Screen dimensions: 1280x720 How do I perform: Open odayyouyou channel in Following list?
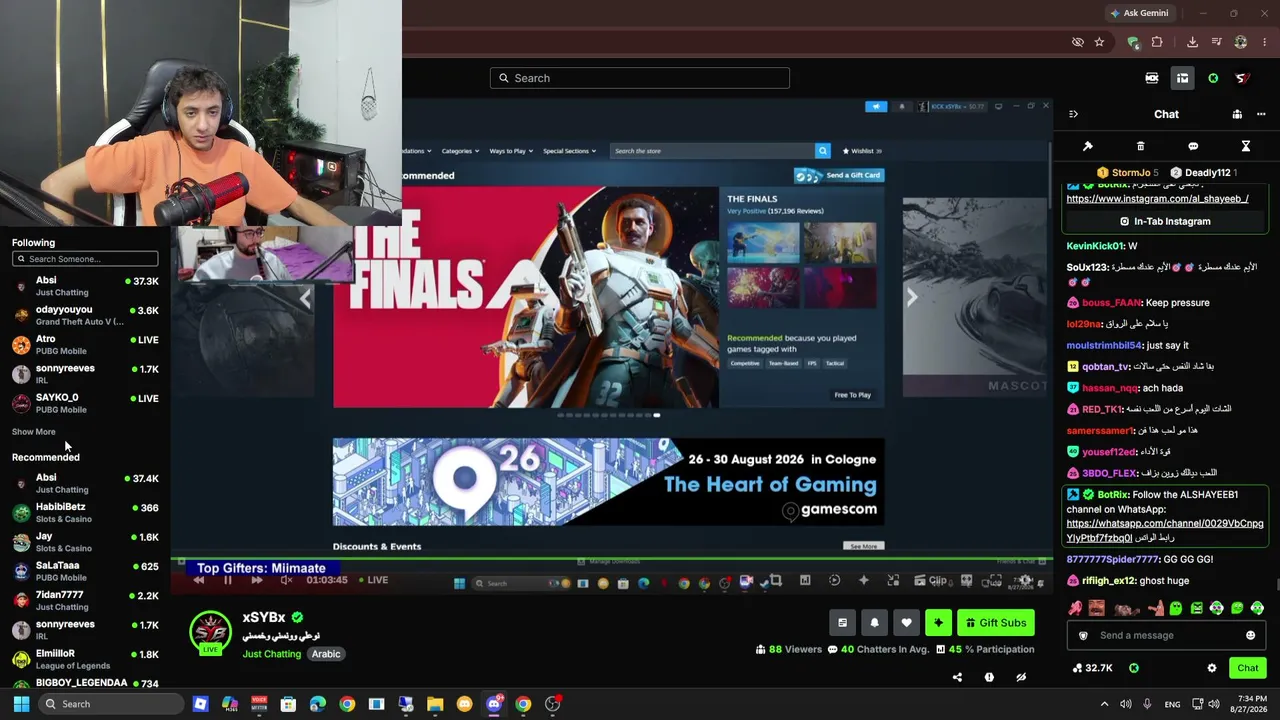[85, 315]
